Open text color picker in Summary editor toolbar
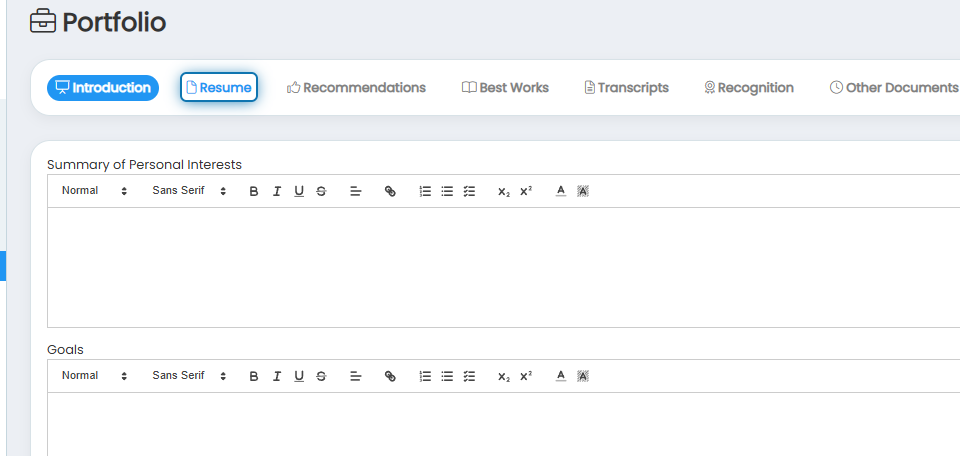Screen dimensions: 960x456 click(561, 192)
